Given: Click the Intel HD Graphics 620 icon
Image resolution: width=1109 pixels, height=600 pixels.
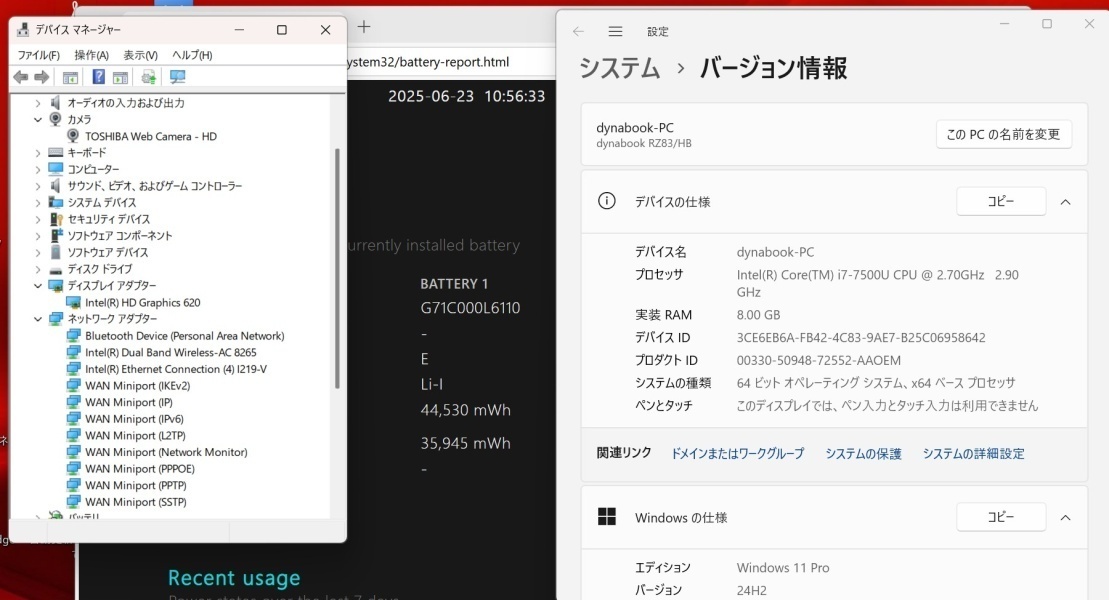Looking at the screenshot, I should tap(73, 302).
